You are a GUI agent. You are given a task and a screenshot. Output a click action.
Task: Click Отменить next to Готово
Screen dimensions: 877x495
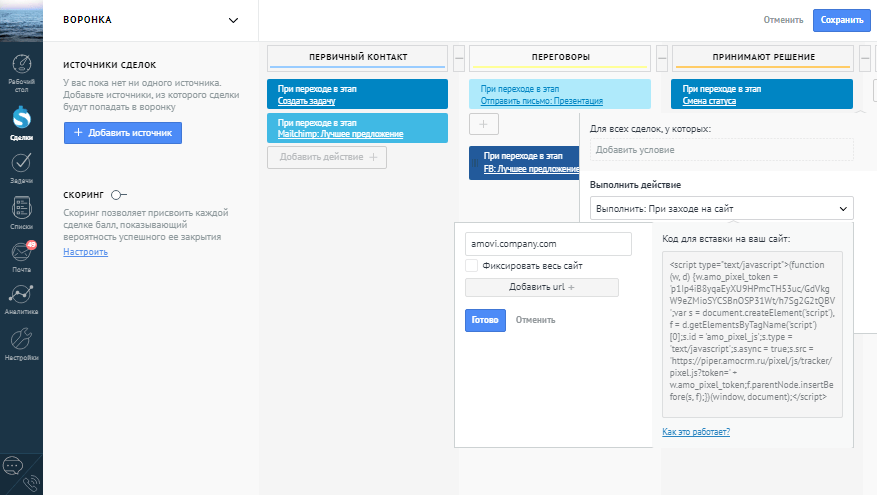coord(535,320)
